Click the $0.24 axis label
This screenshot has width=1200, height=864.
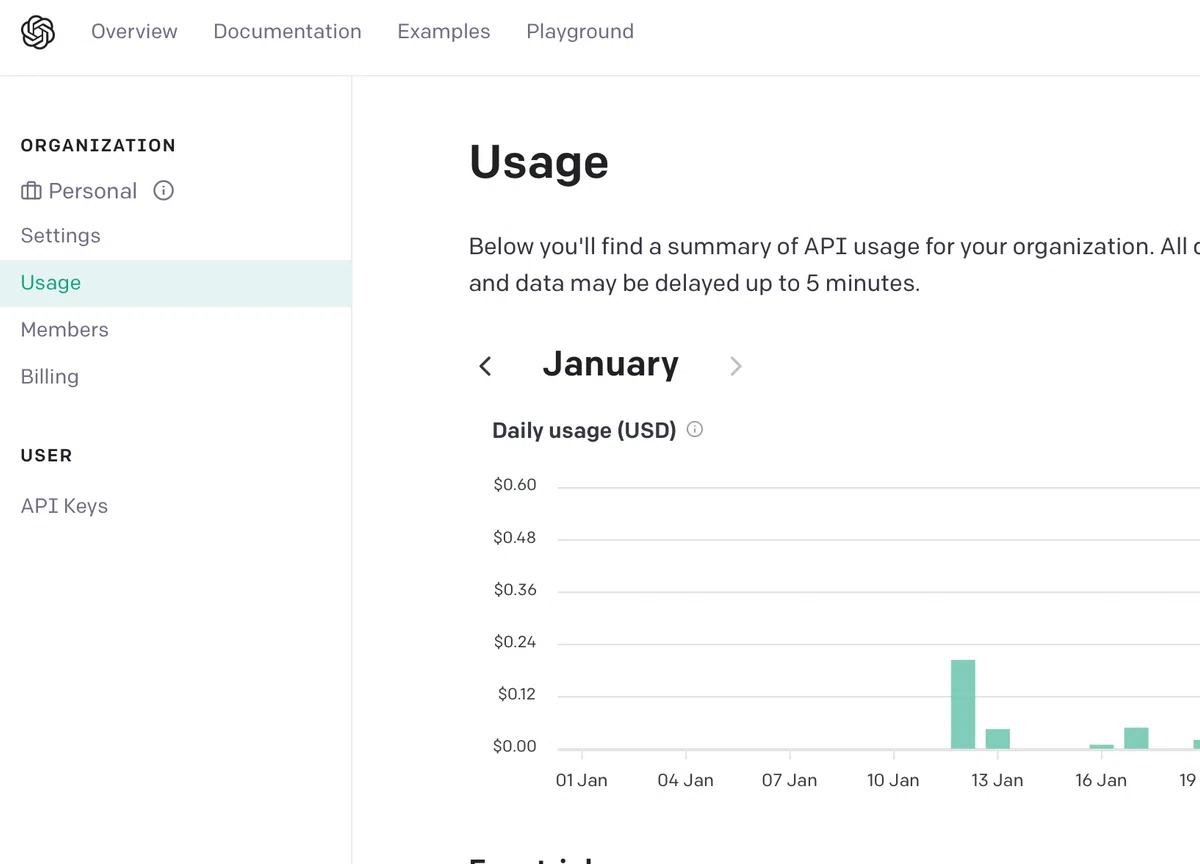click(x=515, y=642)
